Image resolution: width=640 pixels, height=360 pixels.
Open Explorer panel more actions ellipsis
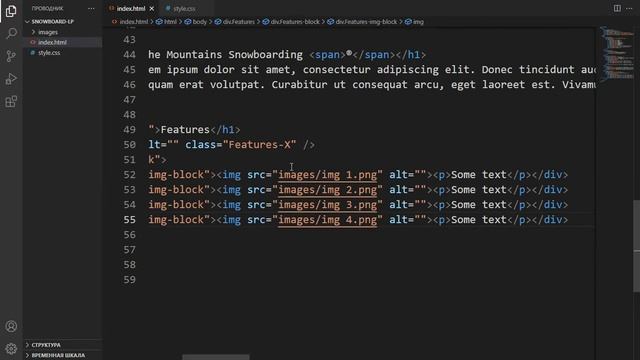tap(91, 9)
